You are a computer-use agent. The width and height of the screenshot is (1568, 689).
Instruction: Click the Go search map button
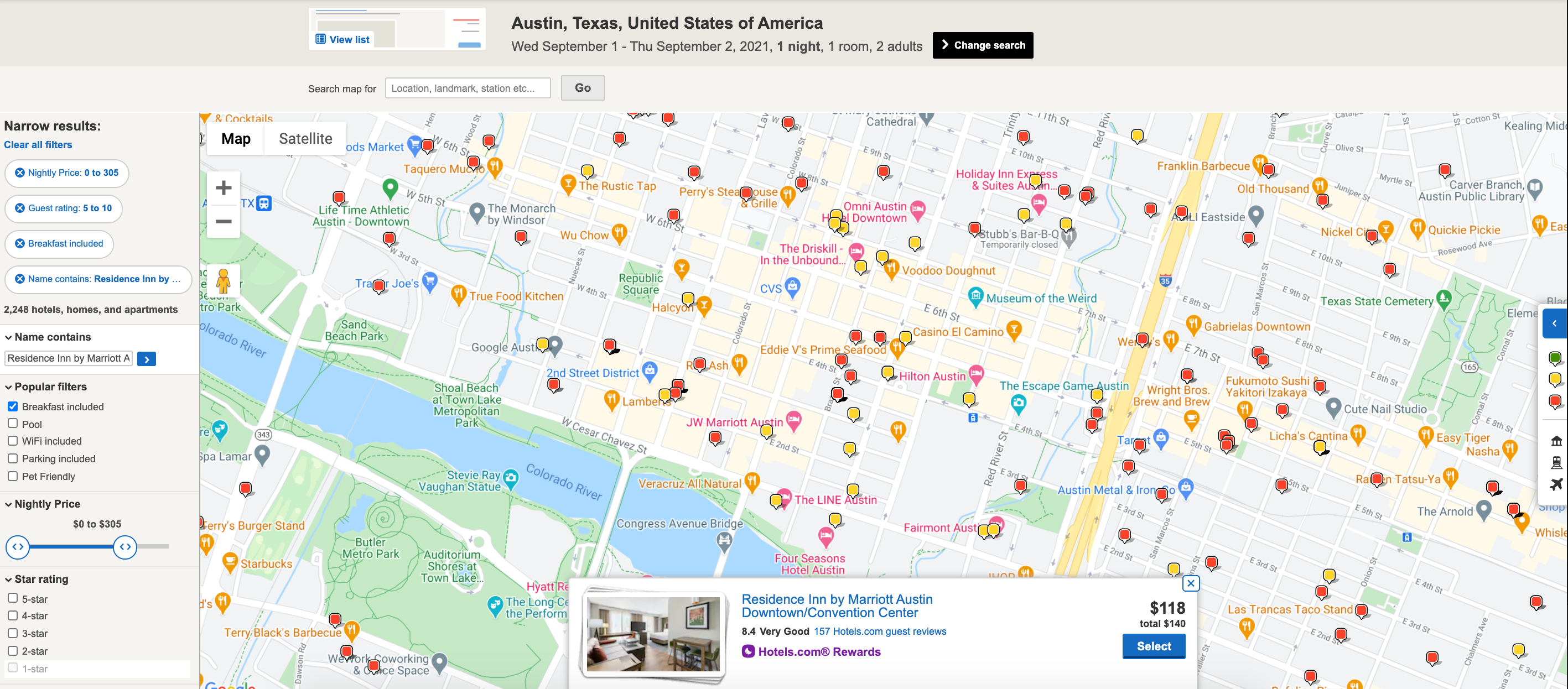(583, 88)
